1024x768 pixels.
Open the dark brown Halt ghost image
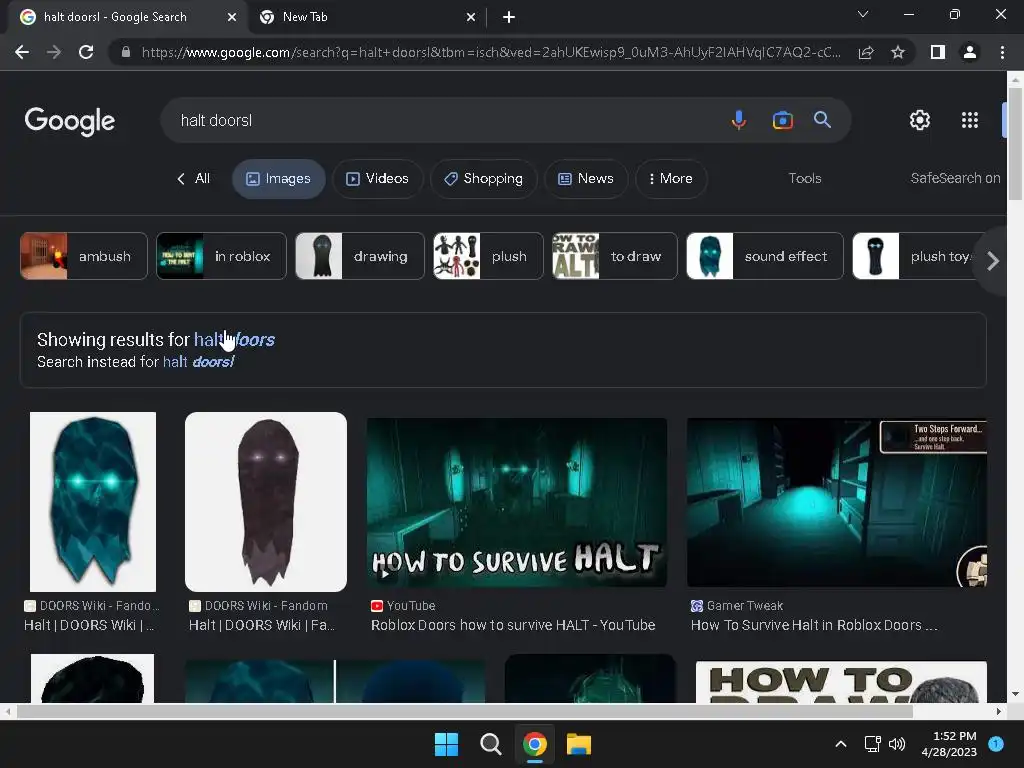pos(266,502)
